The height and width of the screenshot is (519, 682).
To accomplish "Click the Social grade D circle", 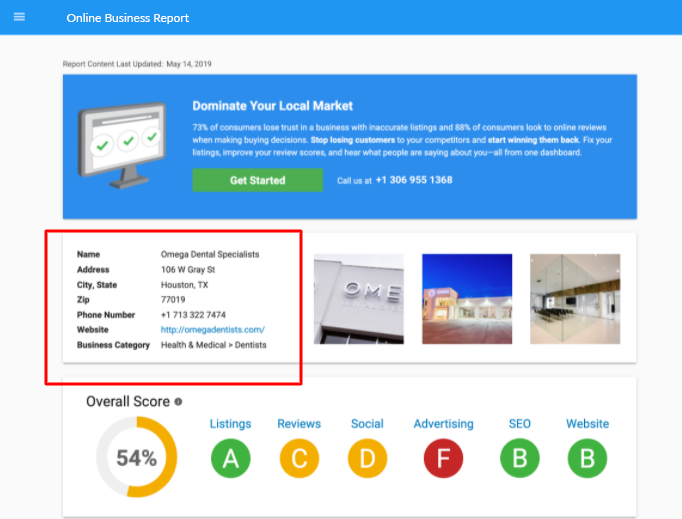I will 367,458.
